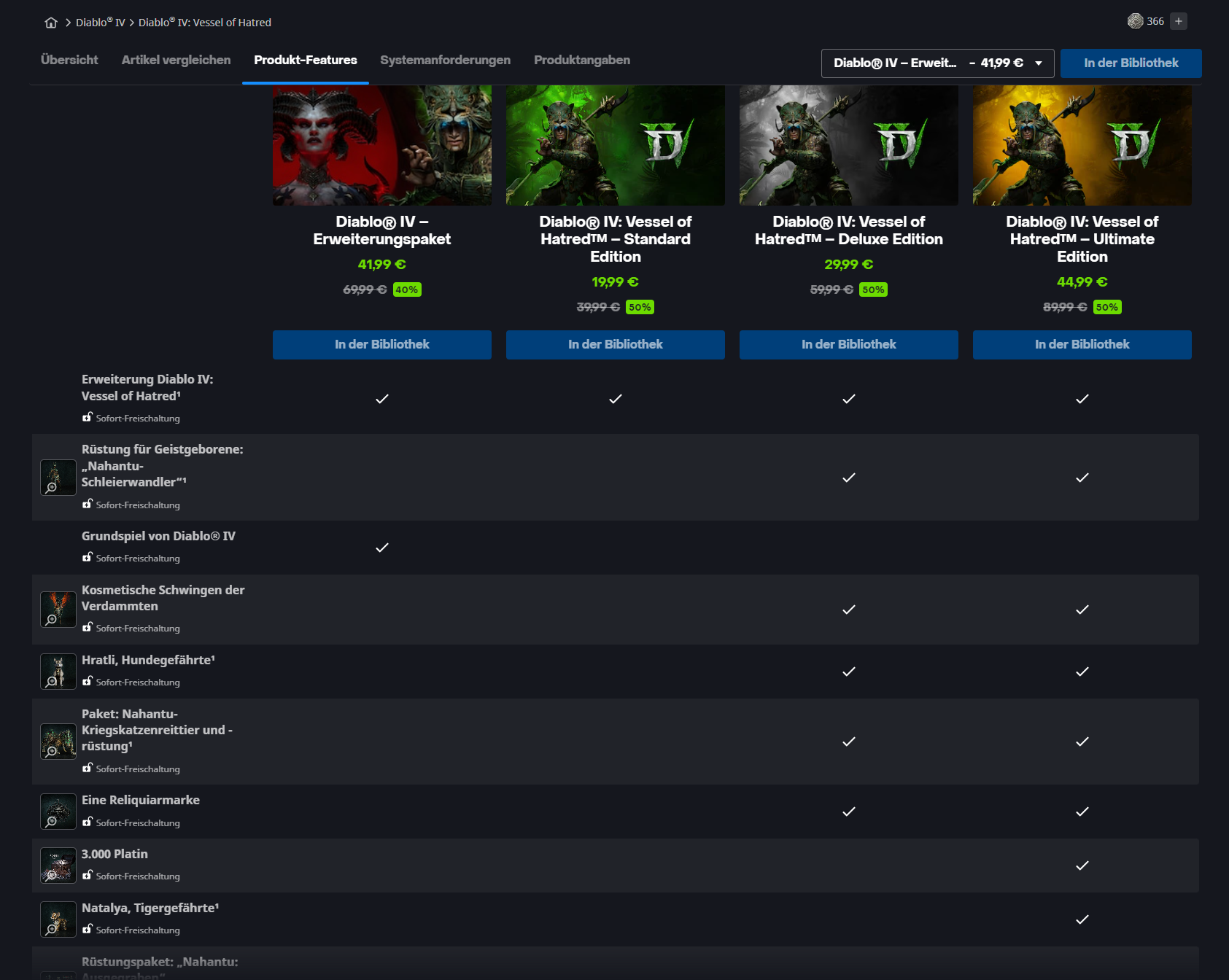Click unlock icon under Natalya, Tigergefährte
Viewport: 1229px width, 980px height.
click(88, 929)
